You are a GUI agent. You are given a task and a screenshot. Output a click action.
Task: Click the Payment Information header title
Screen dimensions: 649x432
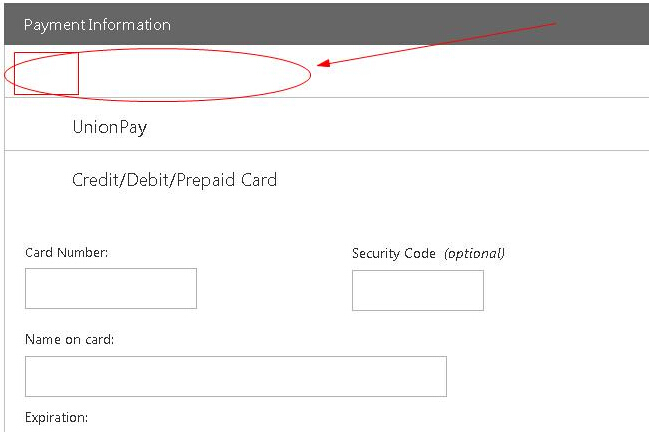point(97,25)
